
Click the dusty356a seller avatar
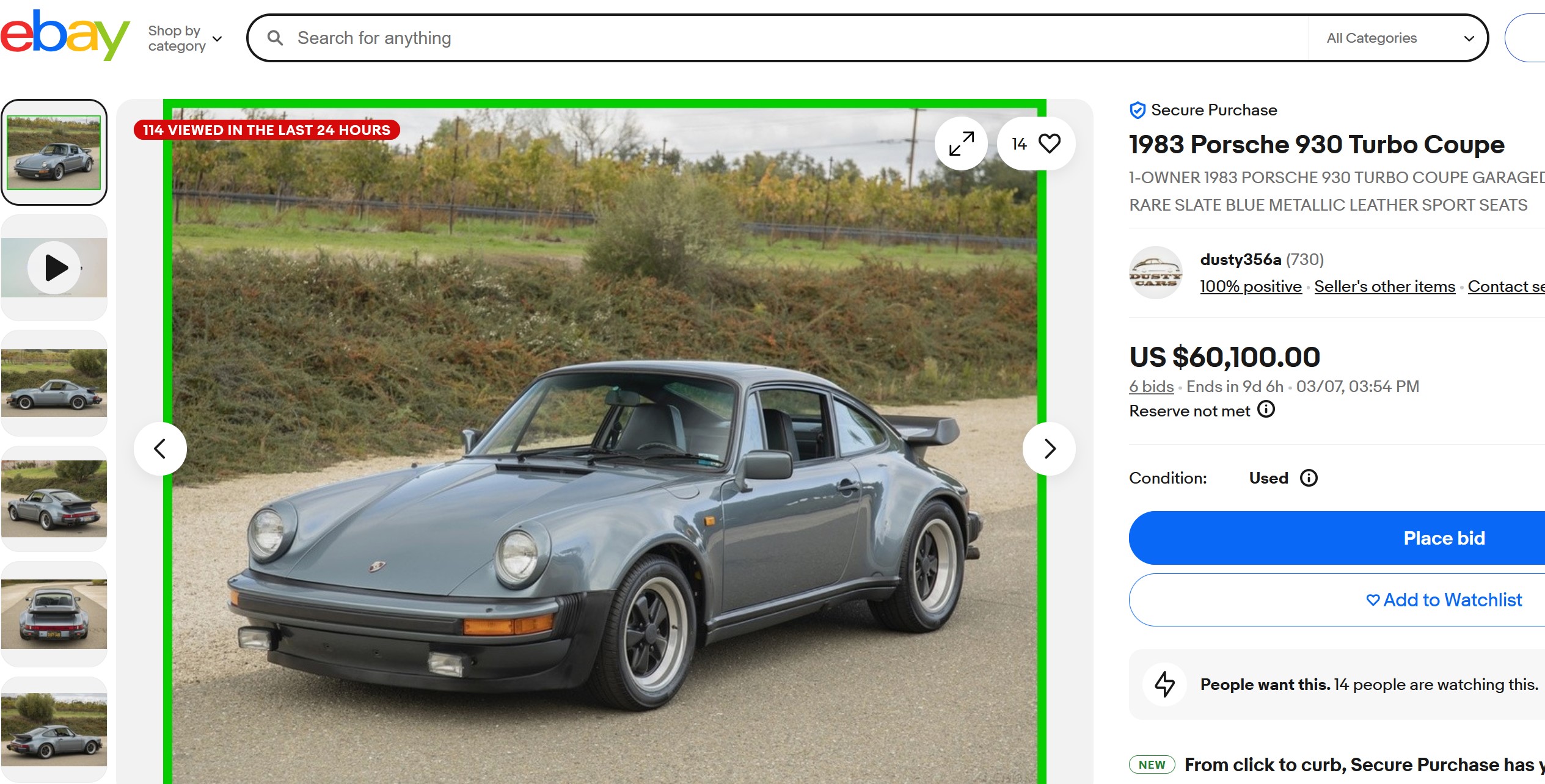pos(1155,272)
